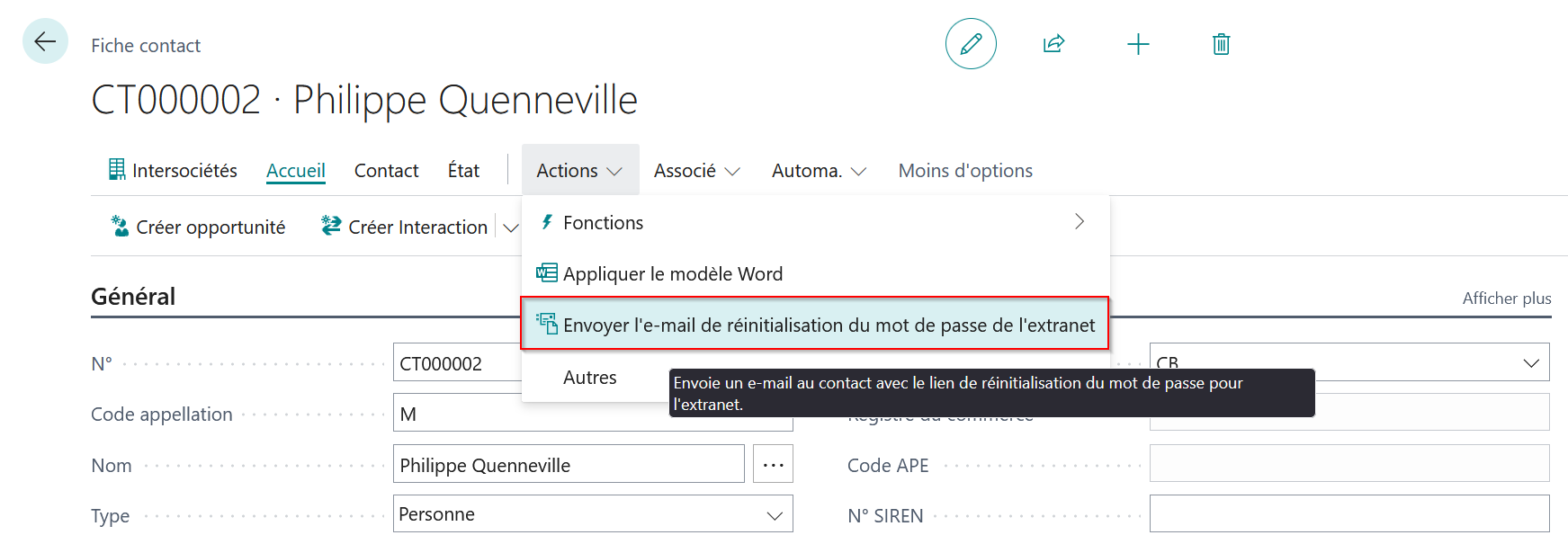Click Moins d'options
The image size is (1568, 544).
[965, 170]
